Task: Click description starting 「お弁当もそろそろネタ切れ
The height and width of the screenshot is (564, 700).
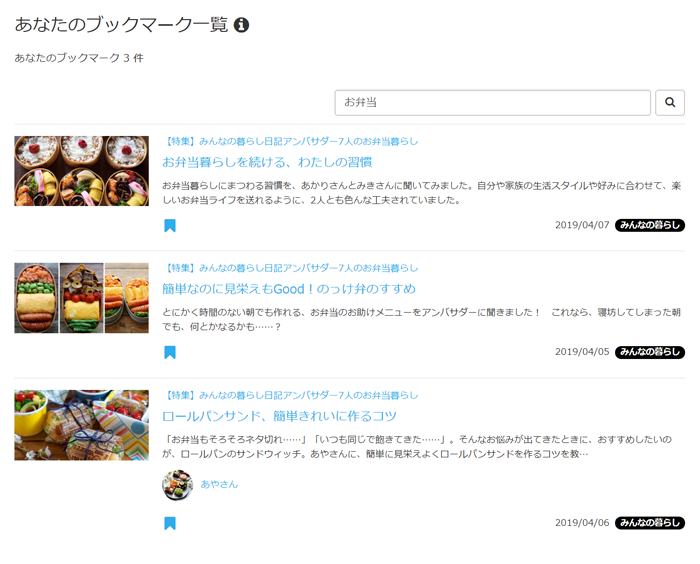Action: click(x=417, y=447)
